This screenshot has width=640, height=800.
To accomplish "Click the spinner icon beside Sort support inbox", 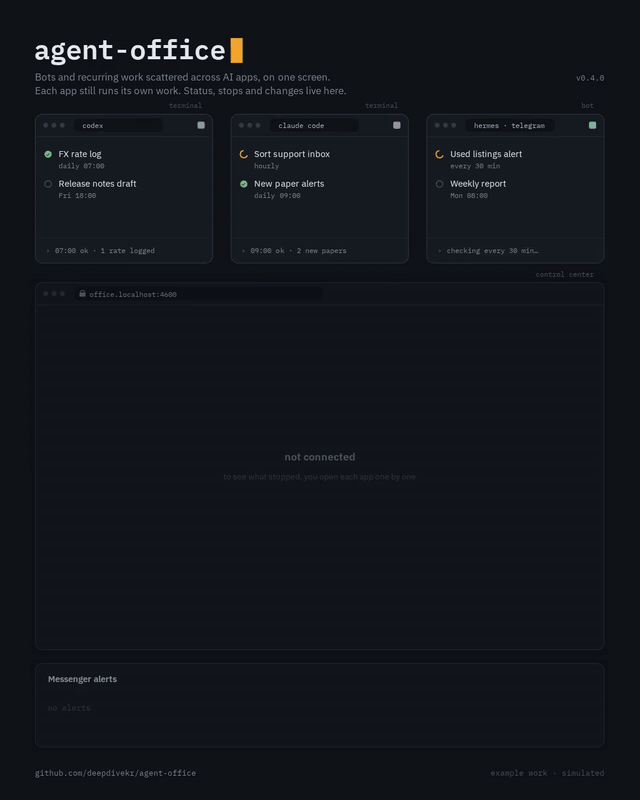I will (x=243, y=154).
